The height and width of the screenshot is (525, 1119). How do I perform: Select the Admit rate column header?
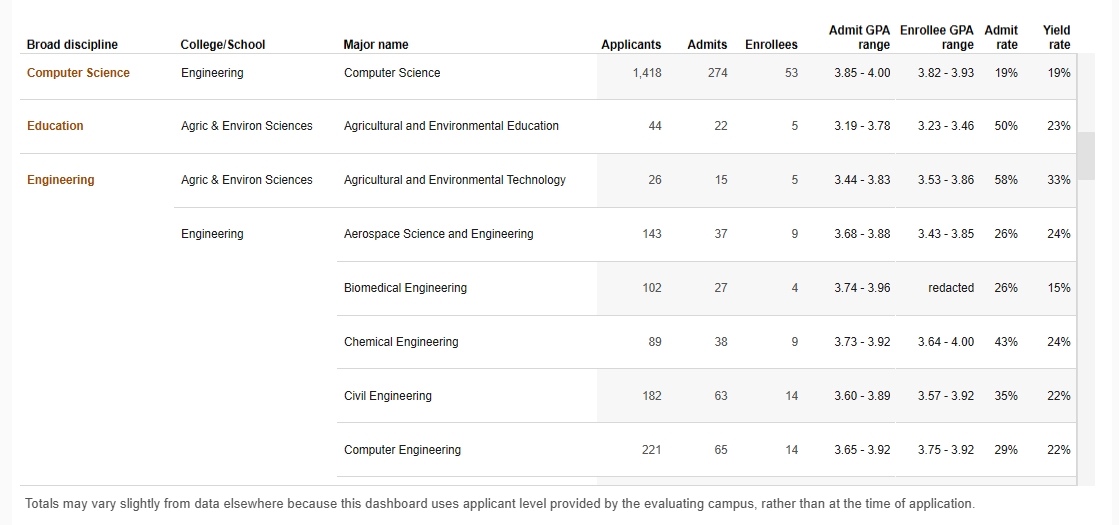pos(1001,38)
